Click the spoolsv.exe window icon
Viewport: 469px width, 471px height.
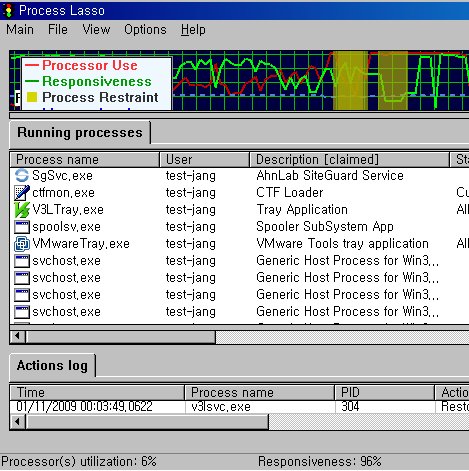(x=22, y=227)
